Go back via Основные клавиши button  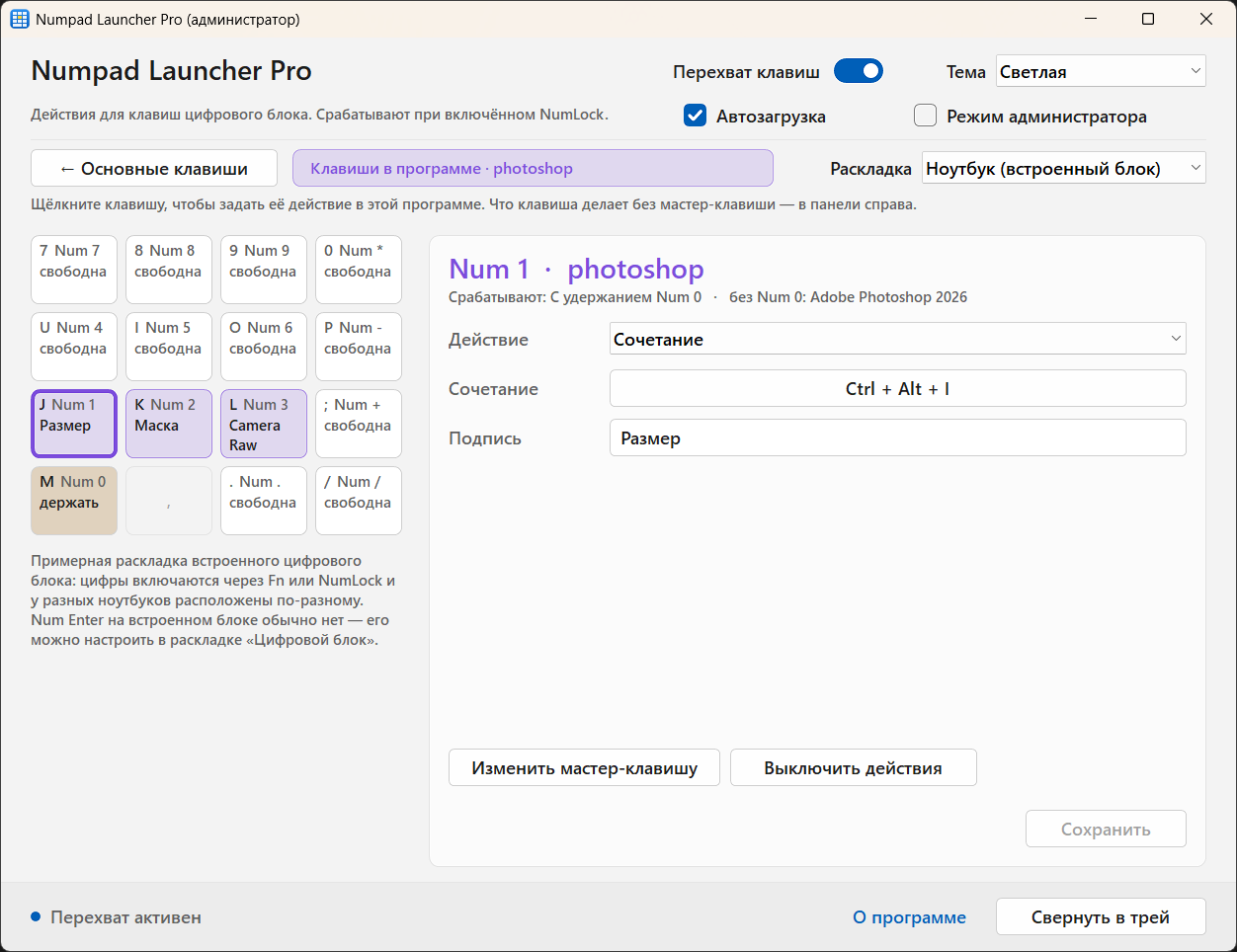click(x=153, y=168)
